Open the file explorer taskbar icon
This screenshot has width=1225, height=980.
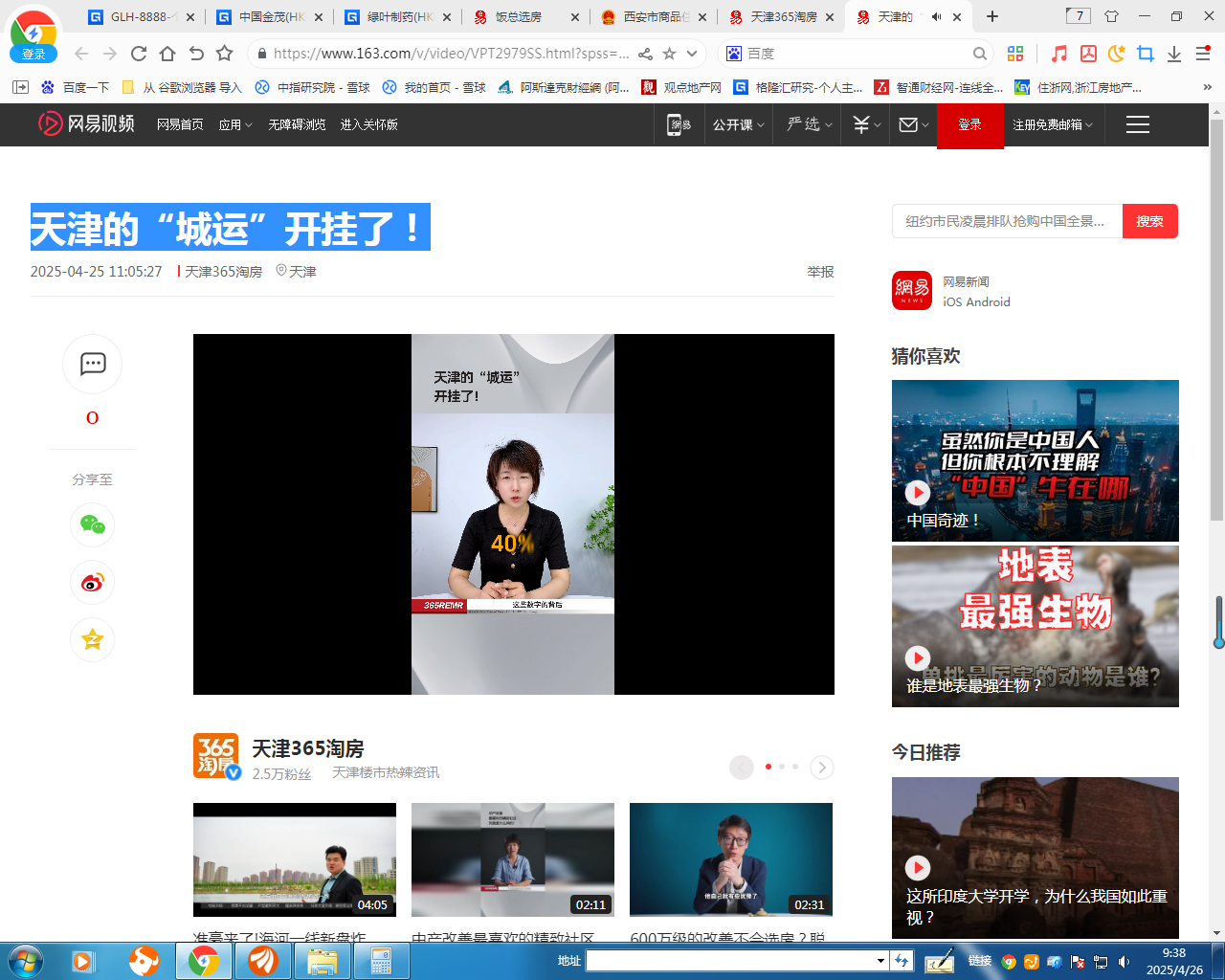pyautogui.click(x=323, y=961)
